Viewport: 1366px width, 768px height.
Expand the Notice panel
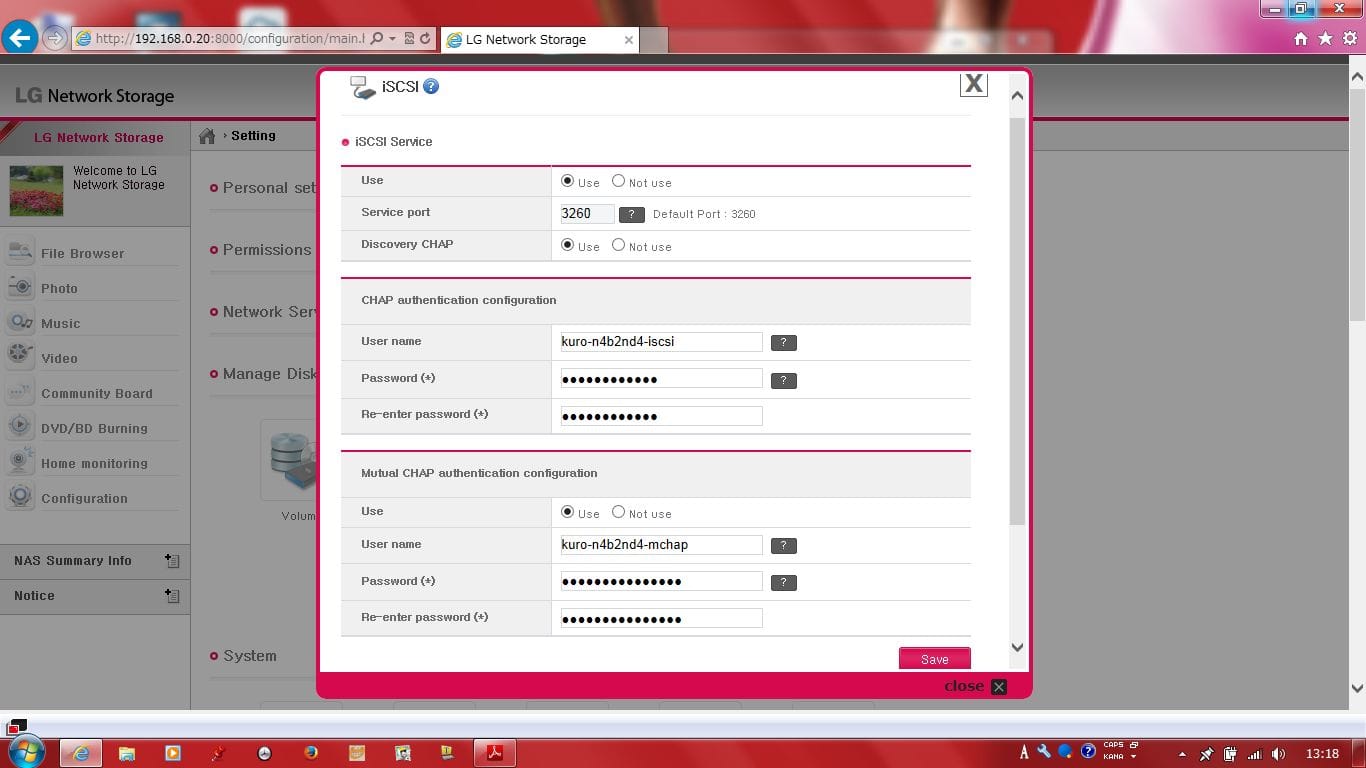(x=172, y=596)
